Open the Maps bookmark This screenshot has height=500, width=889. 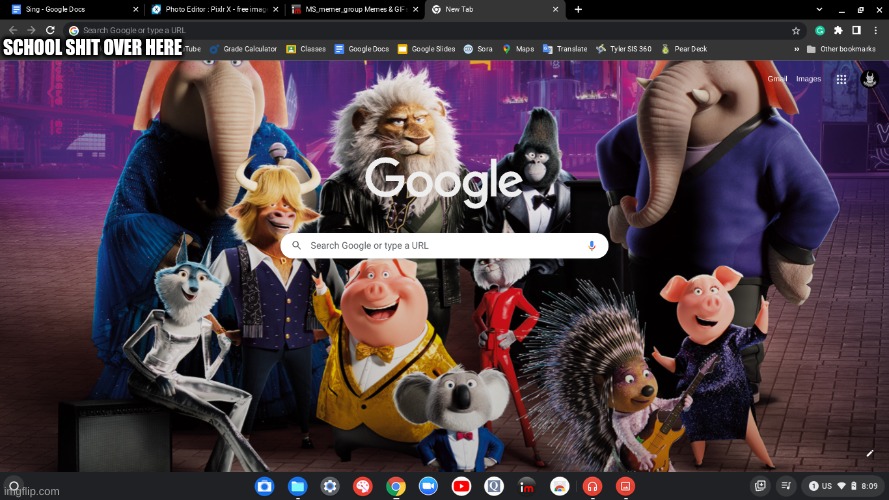click(x=518, y=49)
